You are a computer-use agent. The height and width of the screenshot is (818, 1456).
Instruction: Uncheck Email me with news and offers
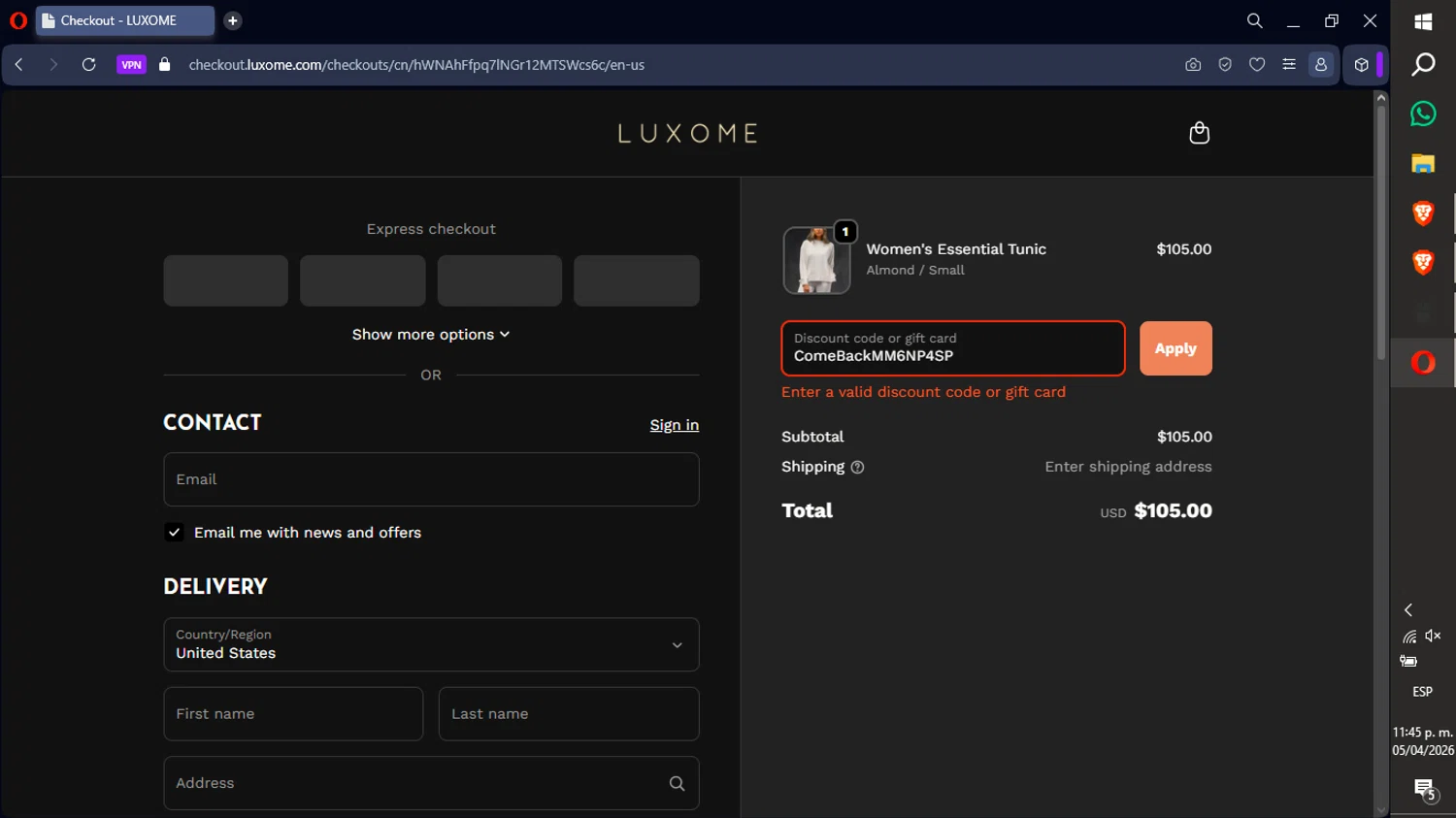pyautogui.click(x=174, y=533)
